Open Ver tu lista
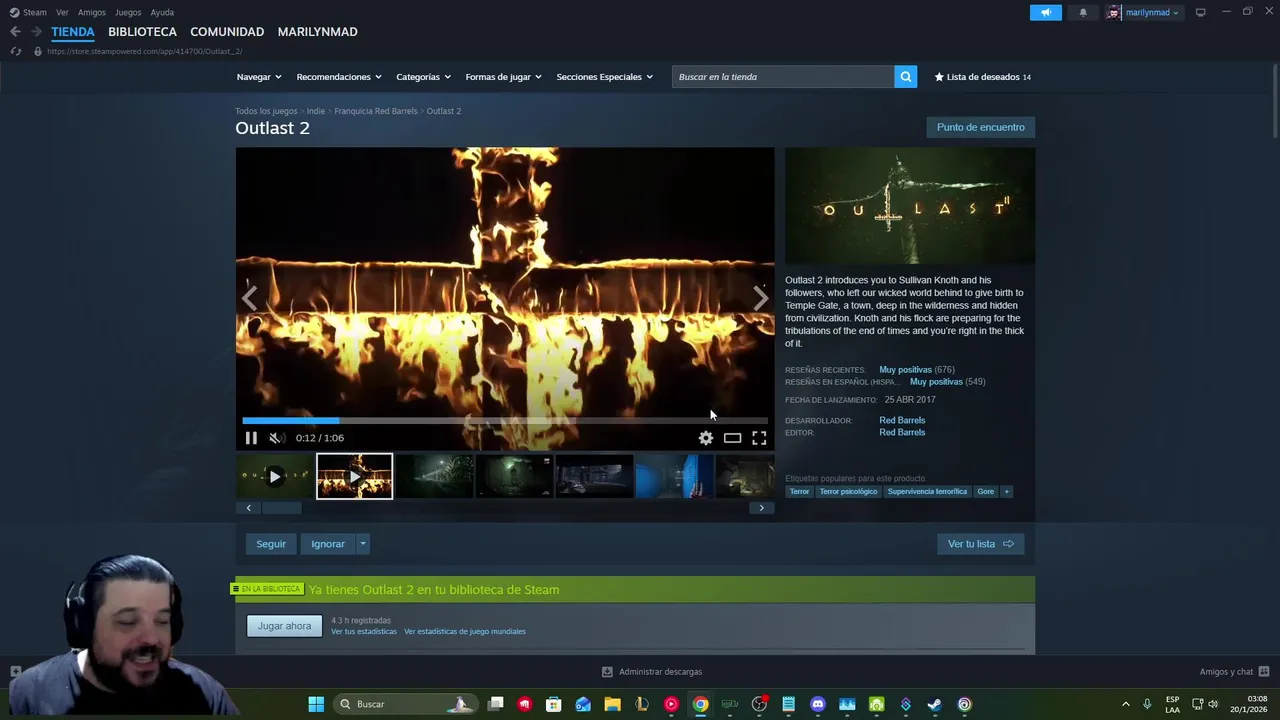 pos(981,544)
